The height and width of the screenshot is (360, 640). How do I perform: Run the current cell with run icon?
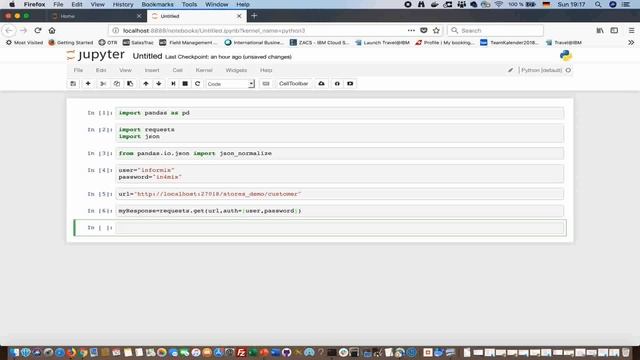173,84
